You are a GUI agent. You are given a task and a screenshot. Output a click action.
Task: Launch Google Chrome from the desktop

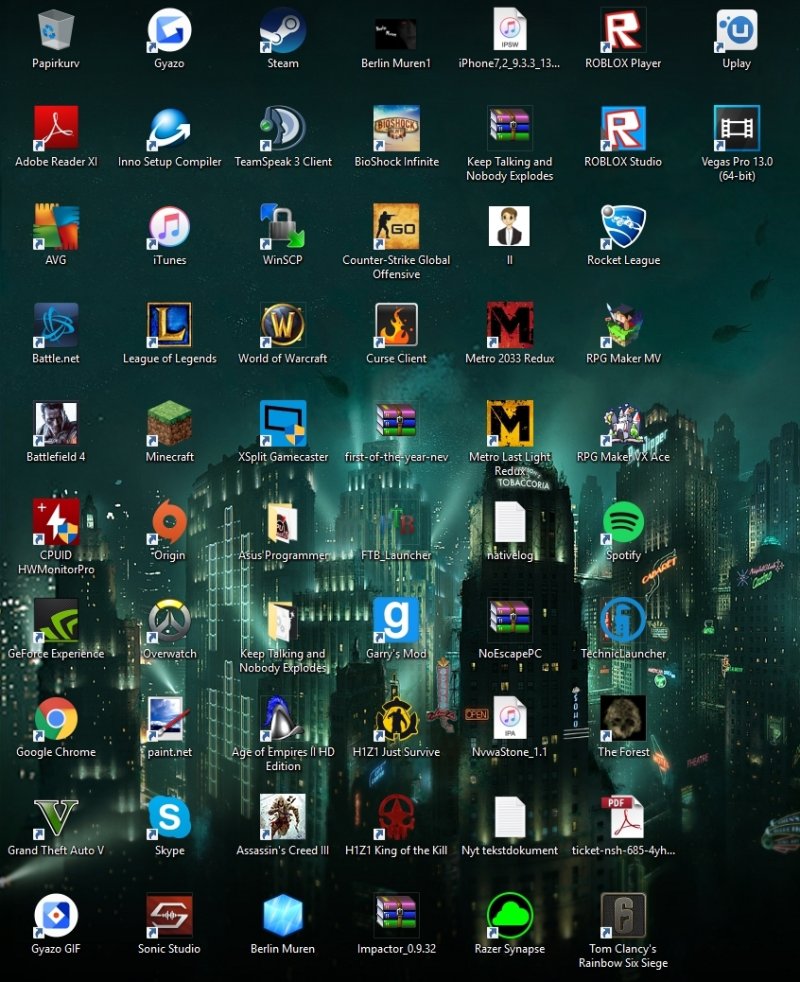click(56, 718)
